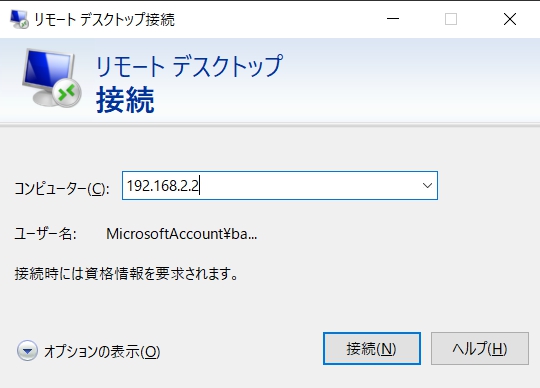Expand オプションの表示 round arrow icon
Screen dimensions: 540x388
(x=28, y=351)
